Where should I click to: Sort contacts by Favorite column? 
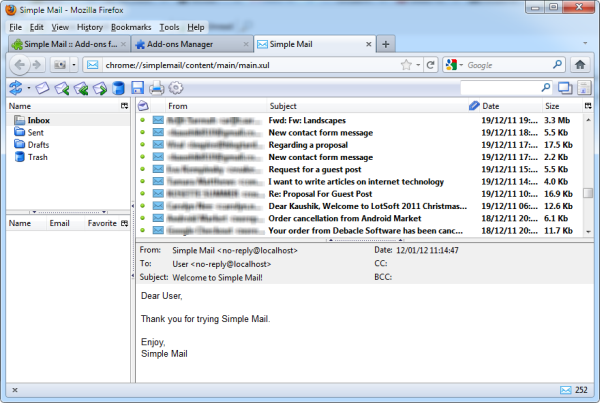[102, 223]
